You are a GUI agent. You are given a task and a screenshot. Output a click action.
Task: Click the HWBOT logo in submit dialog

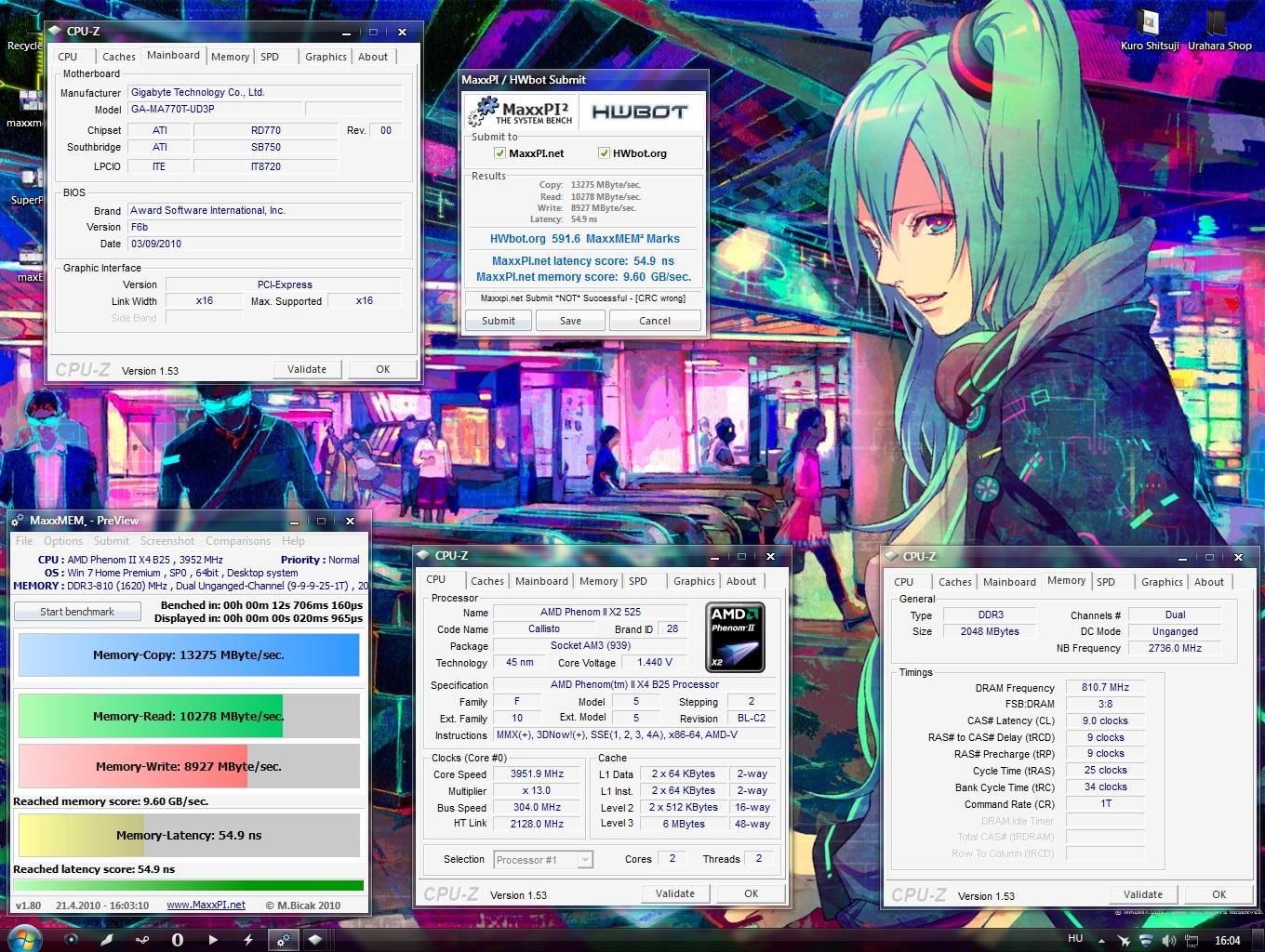(639, 112)
